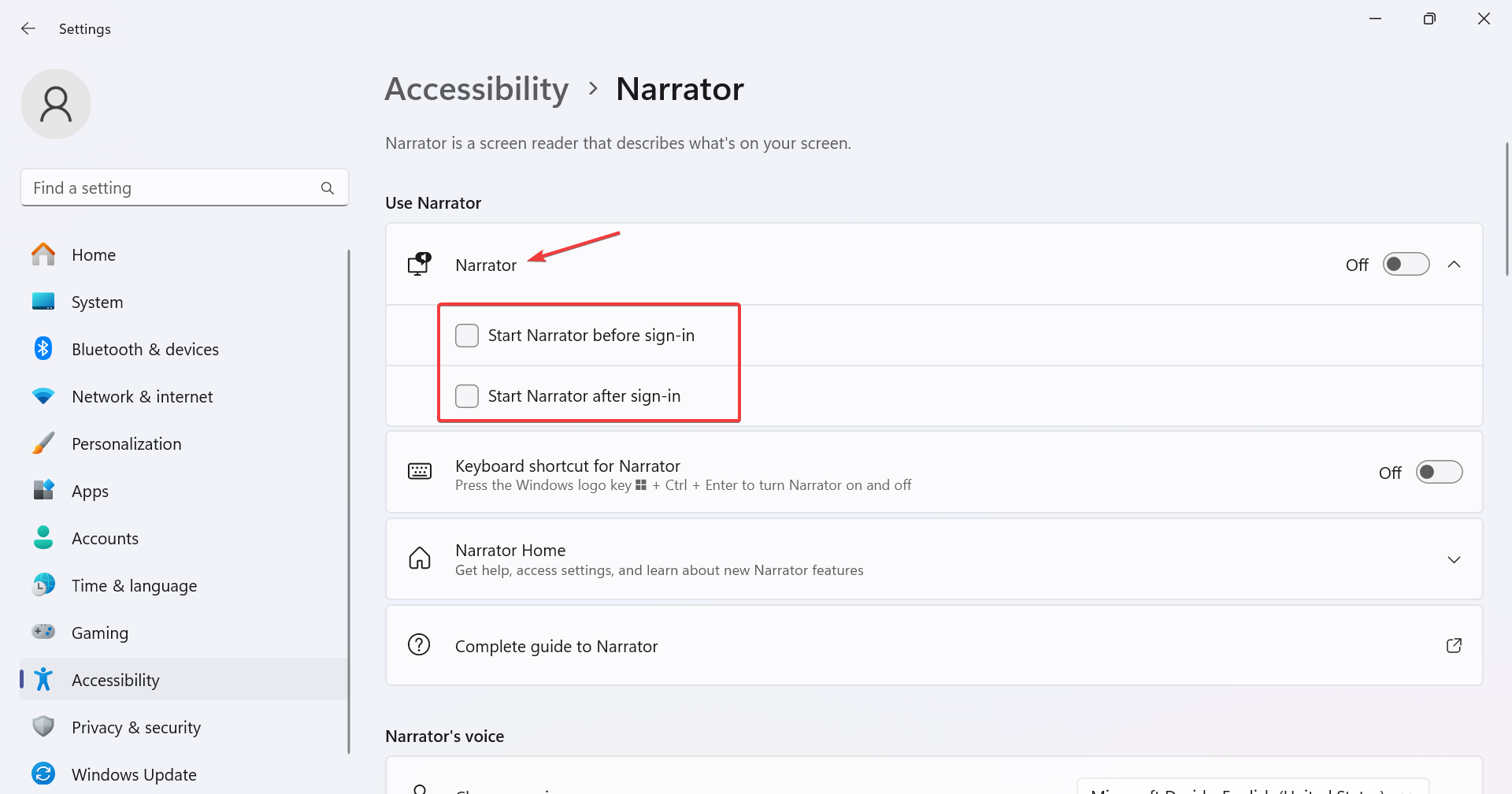Viewport: 1512px width, 794px height.
Task: Toggle the Narrator switch on
Action: pos(1406,265)
